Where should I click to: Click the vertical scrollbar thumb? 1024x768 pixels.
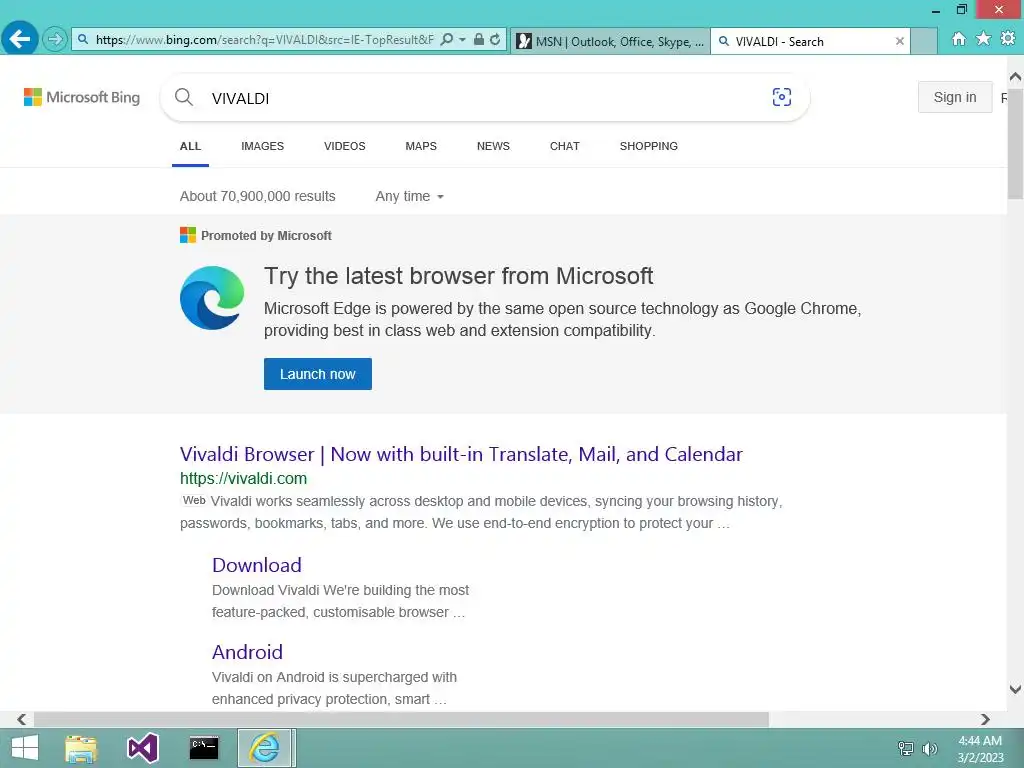click(1016, 142)
